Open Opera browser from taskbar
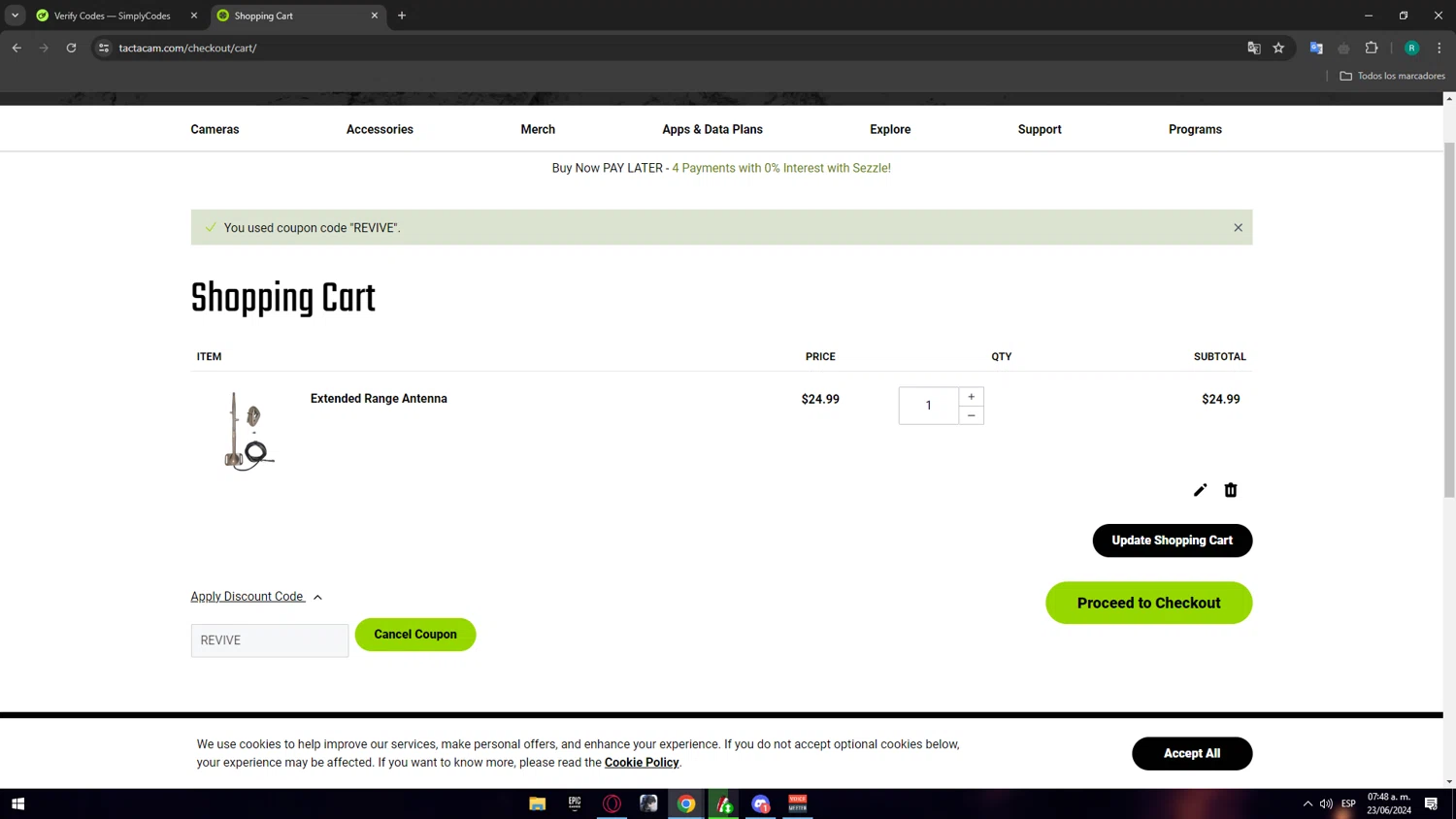Screen dimensions: 1456x819 point(612,803)
